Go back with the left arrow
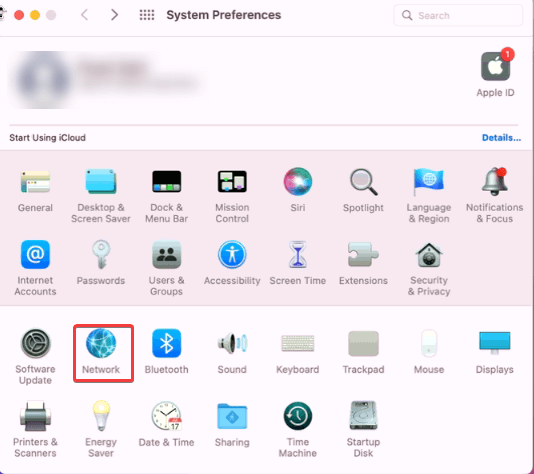This screenshot has width=534, height=474. [84, 15]
